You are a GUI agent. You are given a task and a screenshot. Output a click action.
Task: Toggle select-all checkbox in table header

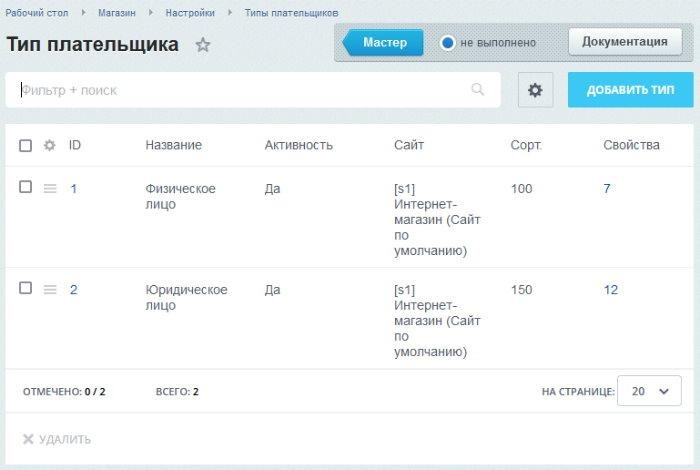pos(25,146)
